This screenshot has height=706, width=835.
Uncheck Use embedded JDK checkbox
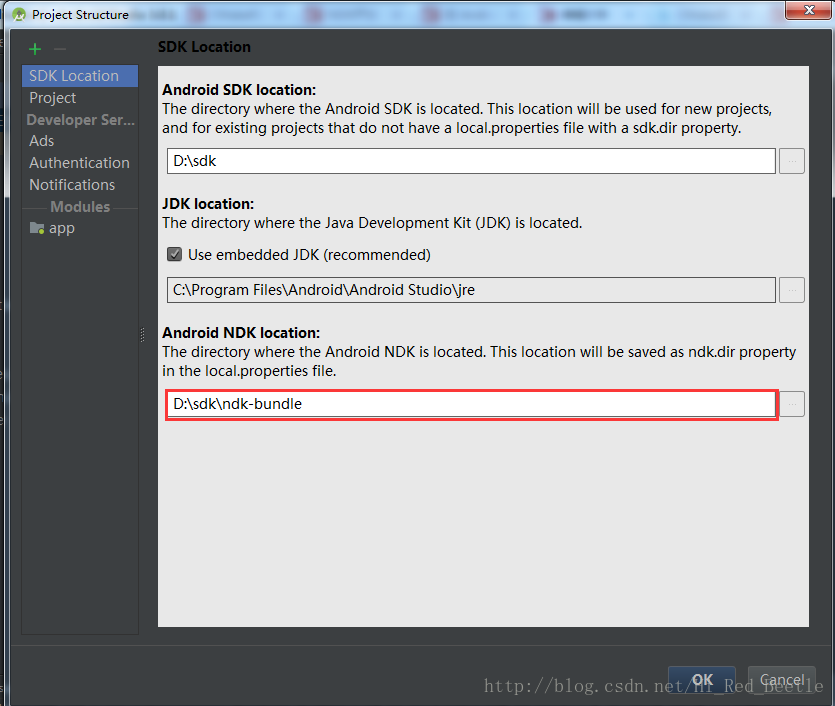[x=175, y=255]
